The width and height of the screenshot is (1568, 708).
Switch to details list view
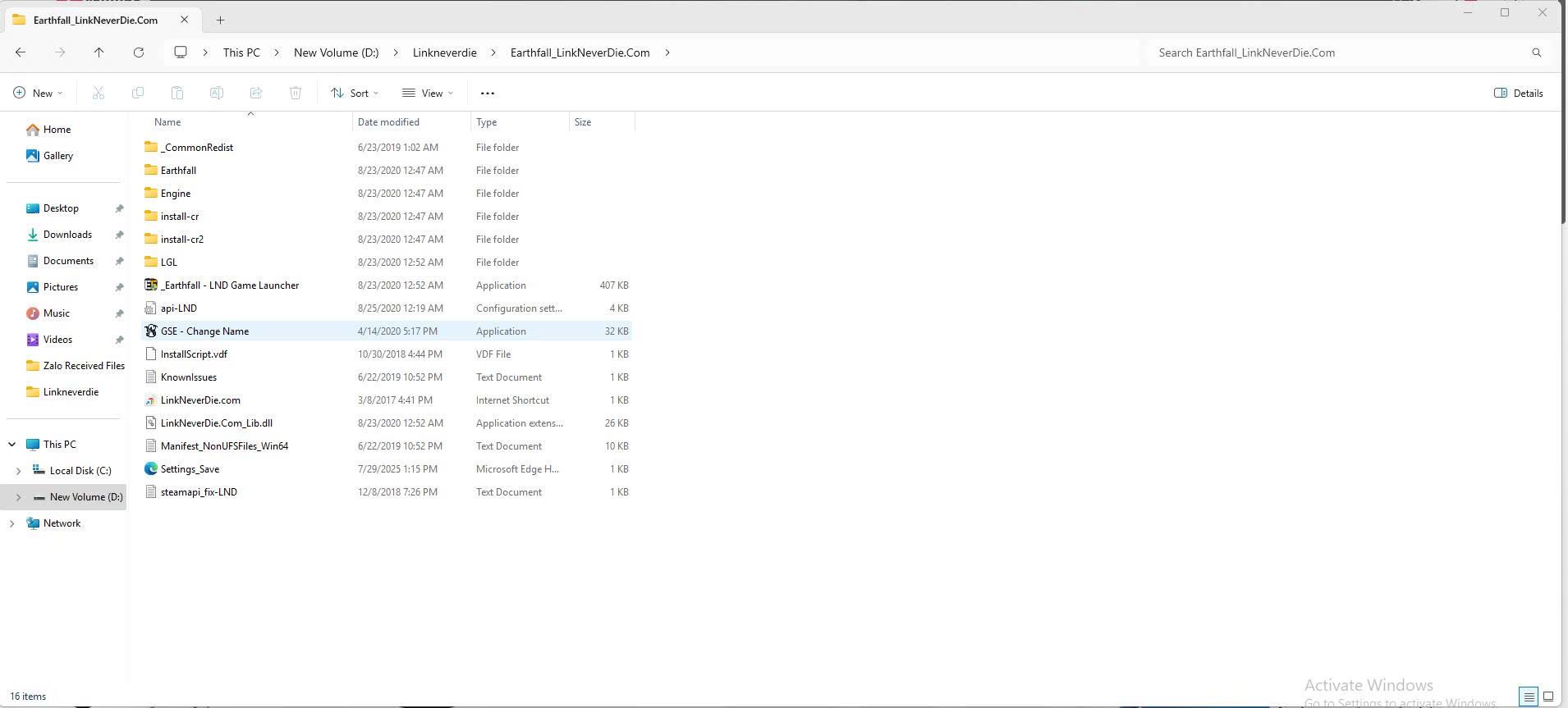1529,697
